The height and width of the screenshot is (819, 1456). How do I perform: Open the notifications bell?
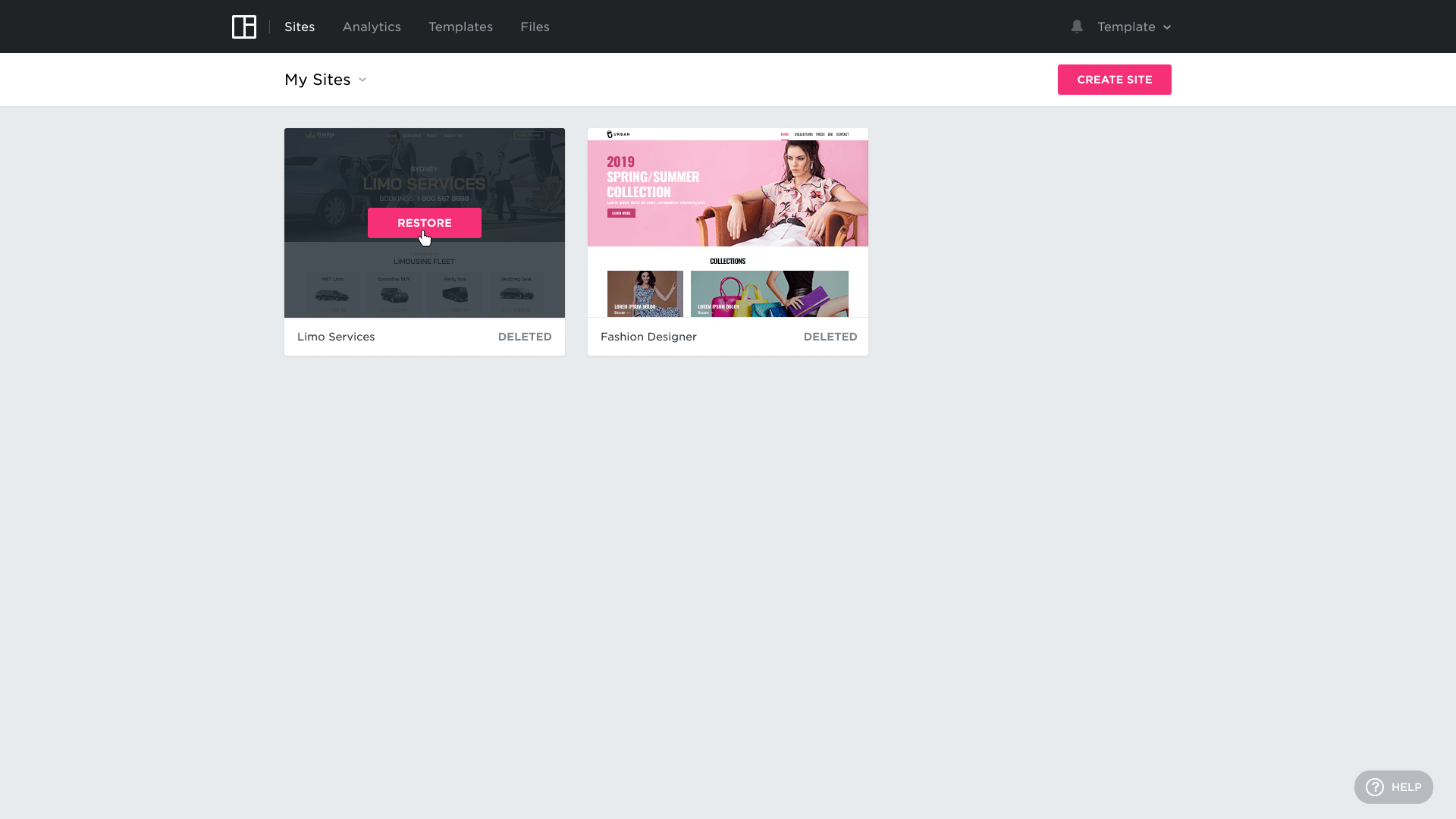pos(1077,27)
